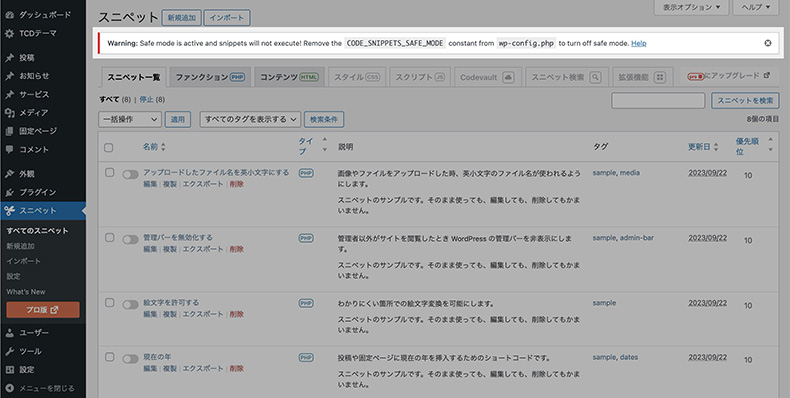790x398 pixels.
Task: Click 削除 under 絵文字を許可する
Action: [237, 314]
